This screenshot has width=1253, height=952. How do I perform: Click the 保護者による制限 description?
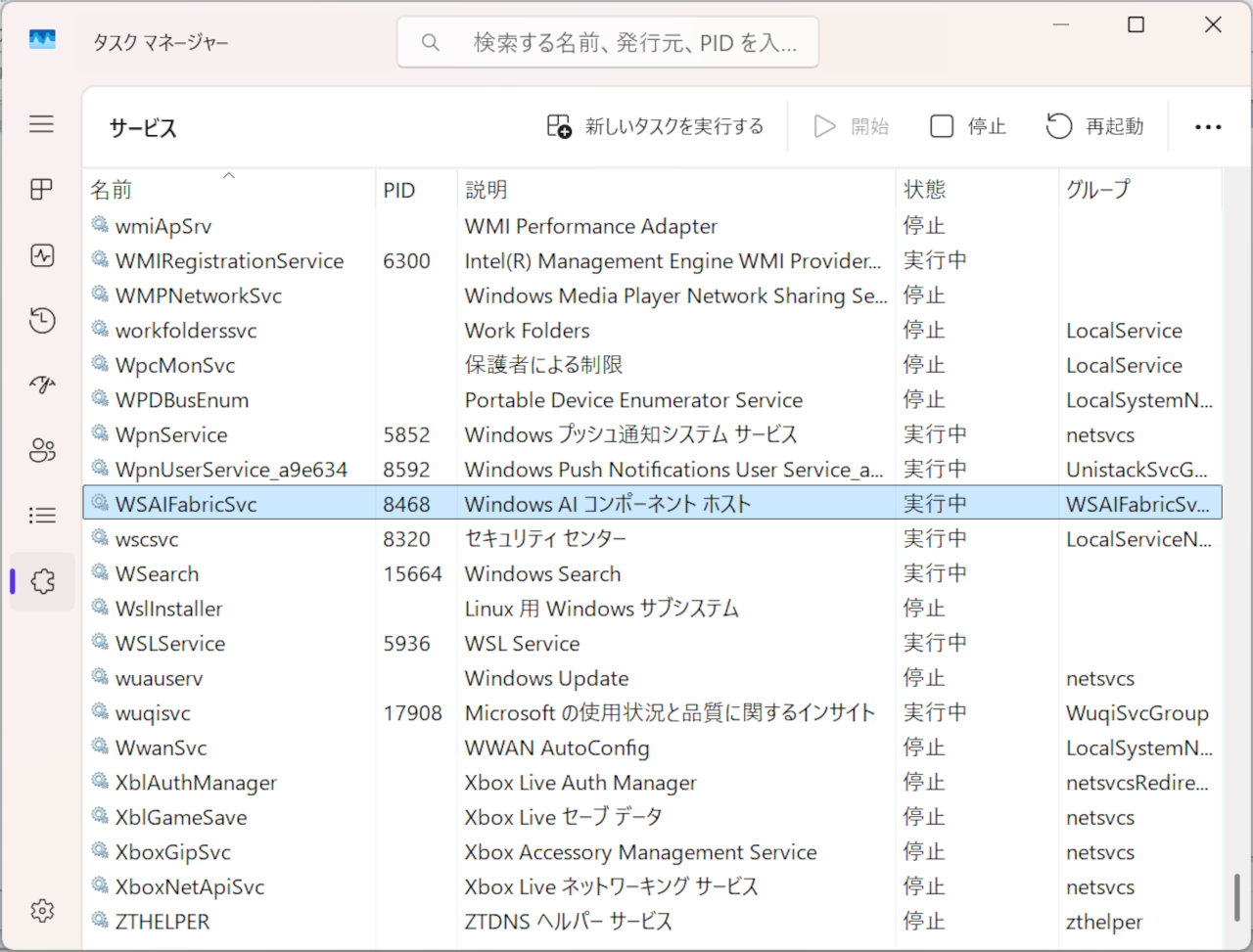[x=543, y=365]
